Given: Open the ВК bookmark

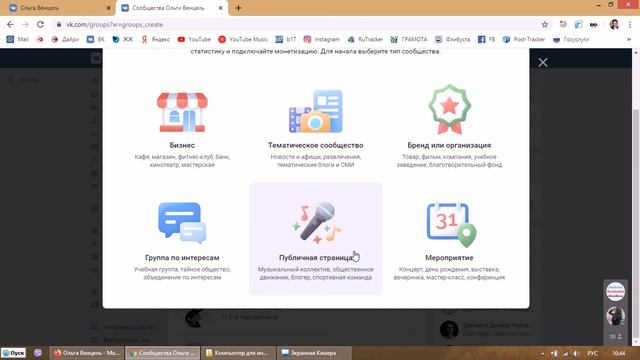Looking at the screenshot, I should [96, 39].
